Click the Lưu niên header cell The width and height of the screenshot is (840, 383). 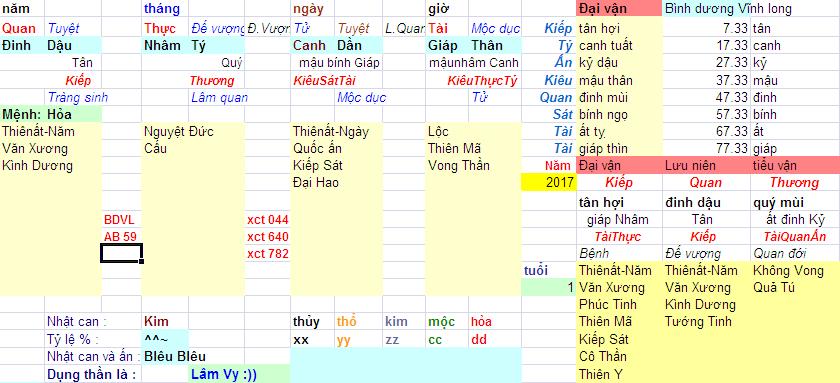tap(707, 166)
